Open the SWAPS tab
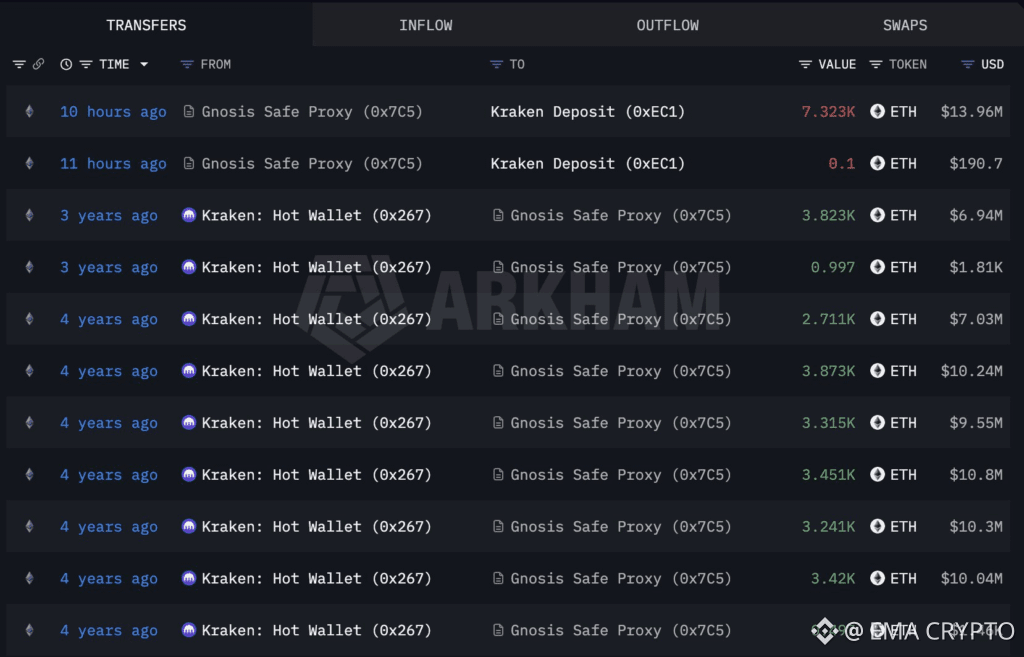 (x=905, y=25)
